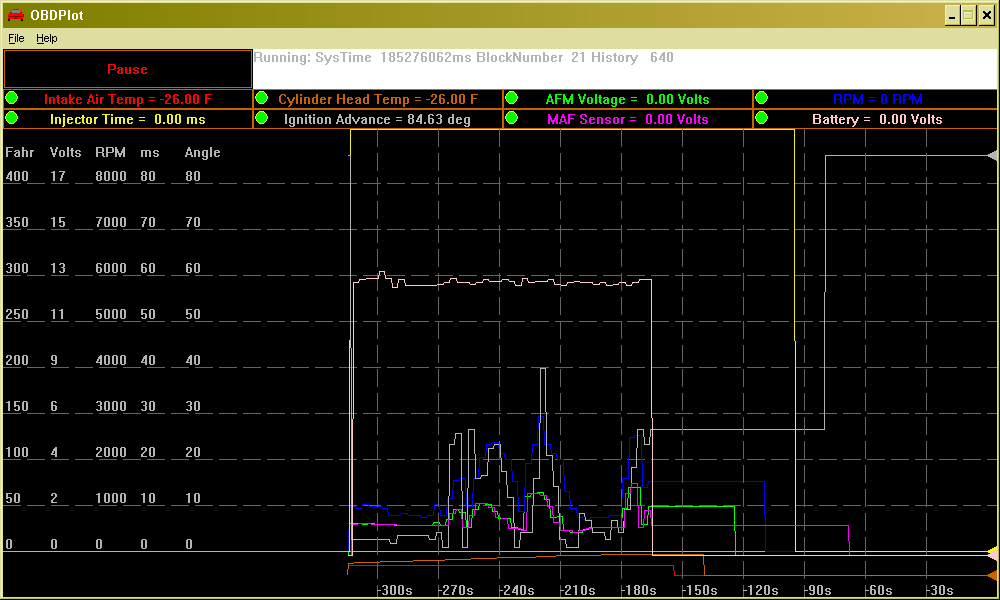Screen dimensions: 1000x600
Task: Toggle the green indicator beside Cylinder Head Temp
Action: point(262,98)
